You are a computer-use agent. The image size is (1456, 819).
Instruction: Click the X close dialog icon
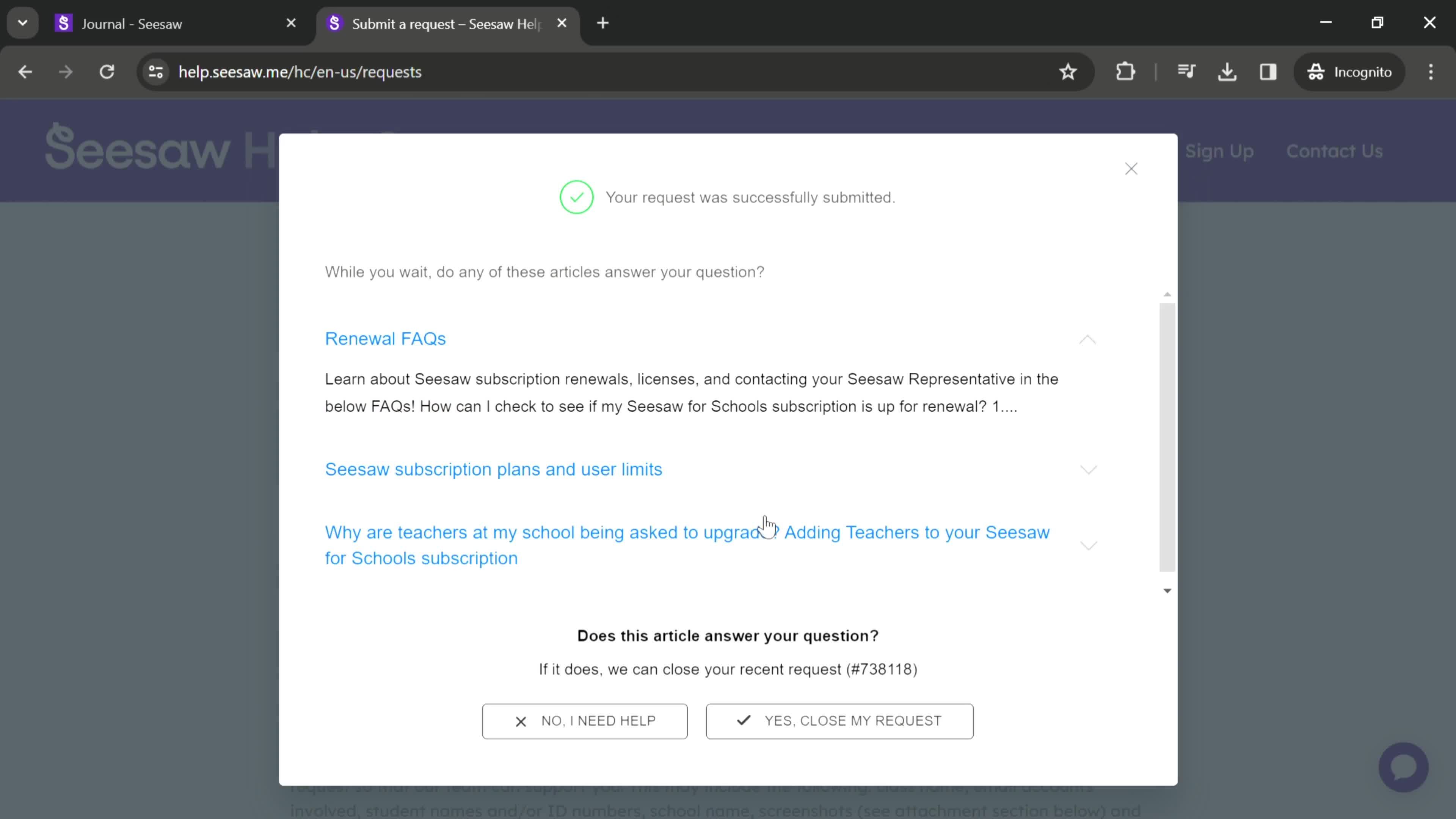[x=1132, y=168]
